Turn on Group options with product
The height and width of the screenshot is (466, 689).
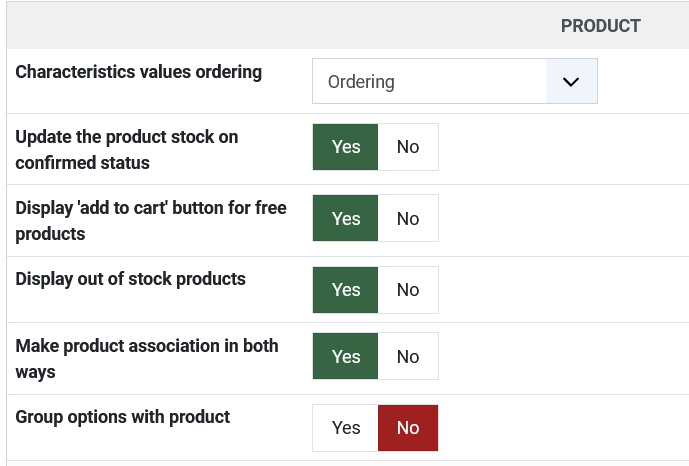tap(346, 428)
